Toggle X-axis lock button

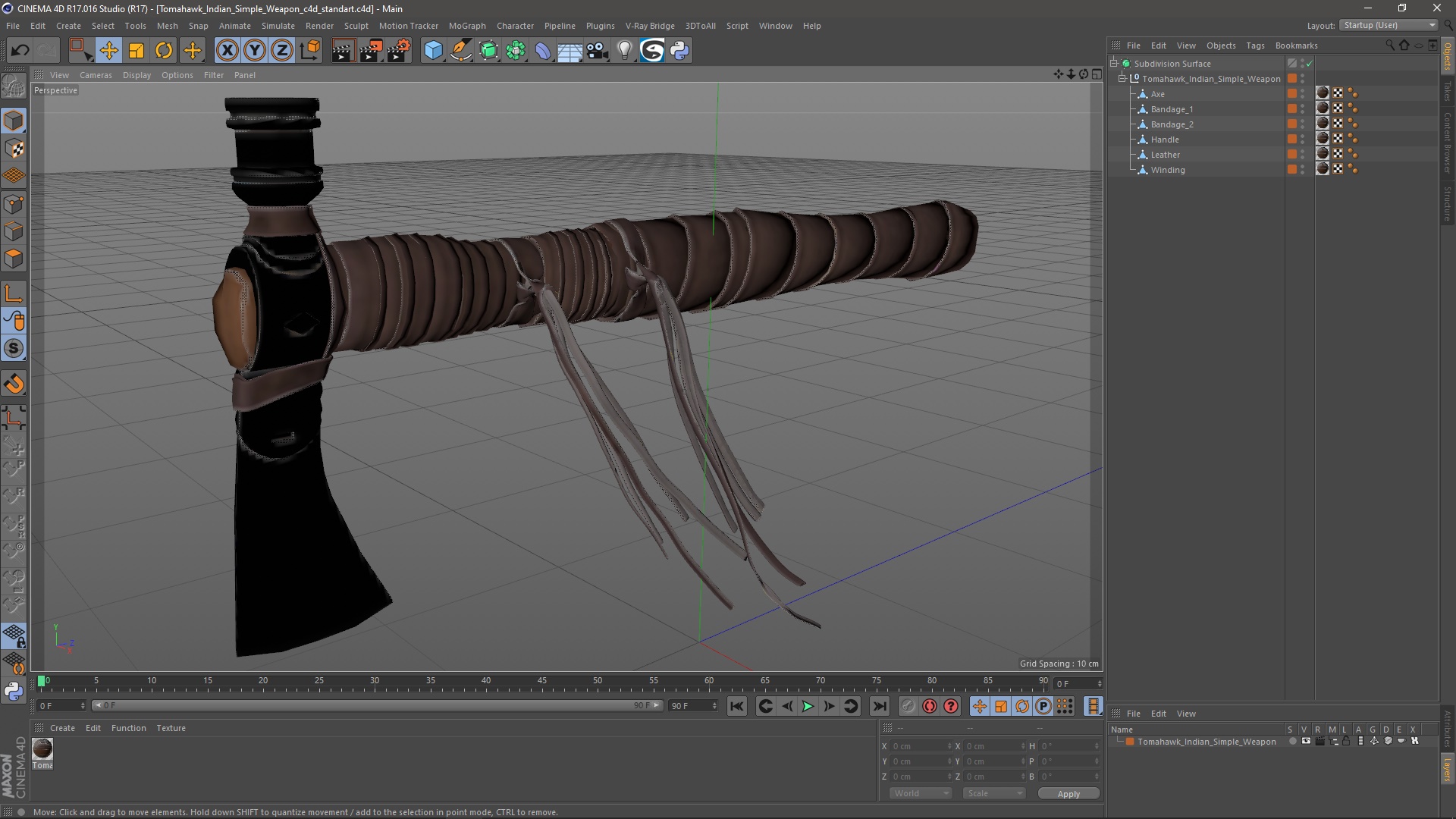coord(227,51)
